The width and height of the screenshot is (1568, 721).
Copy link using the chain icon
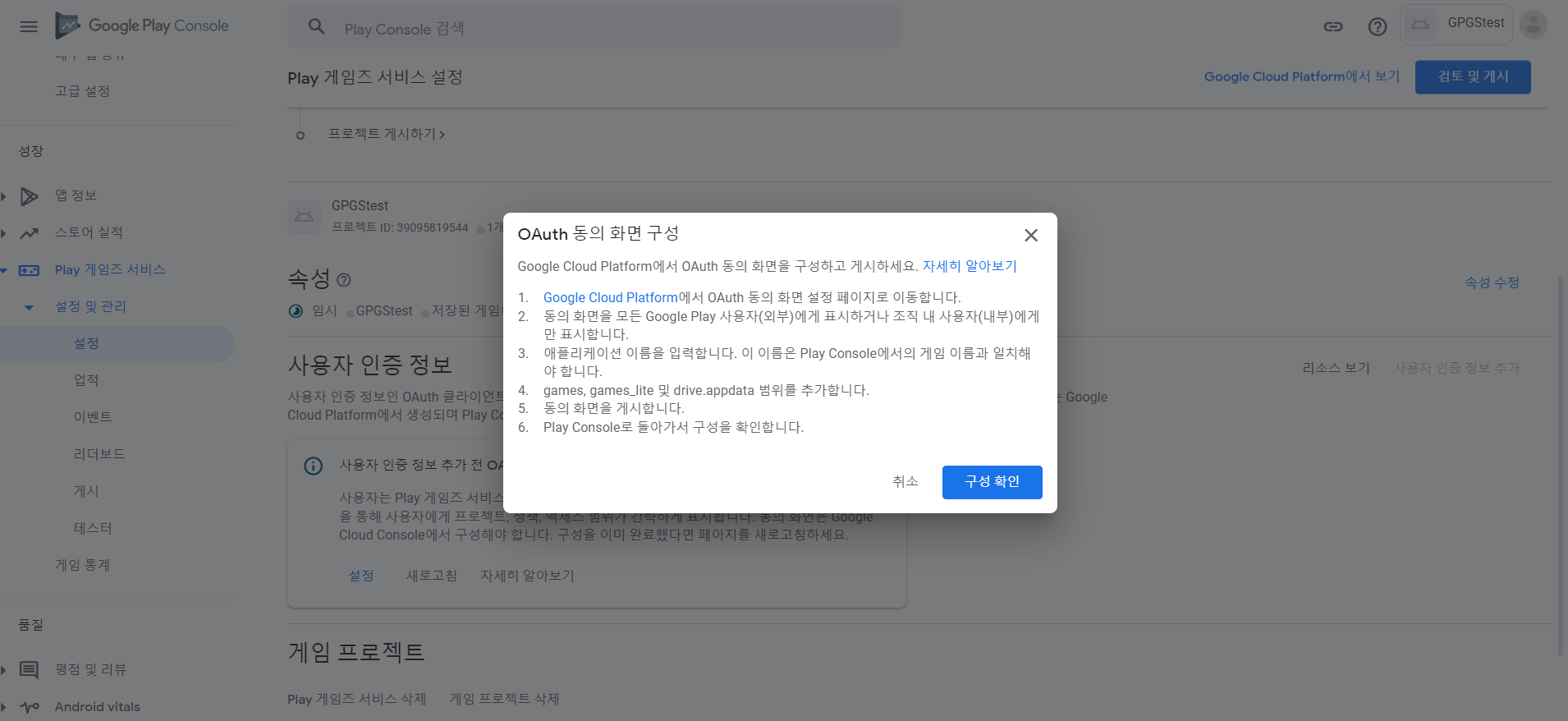(x=1333, y=27)
